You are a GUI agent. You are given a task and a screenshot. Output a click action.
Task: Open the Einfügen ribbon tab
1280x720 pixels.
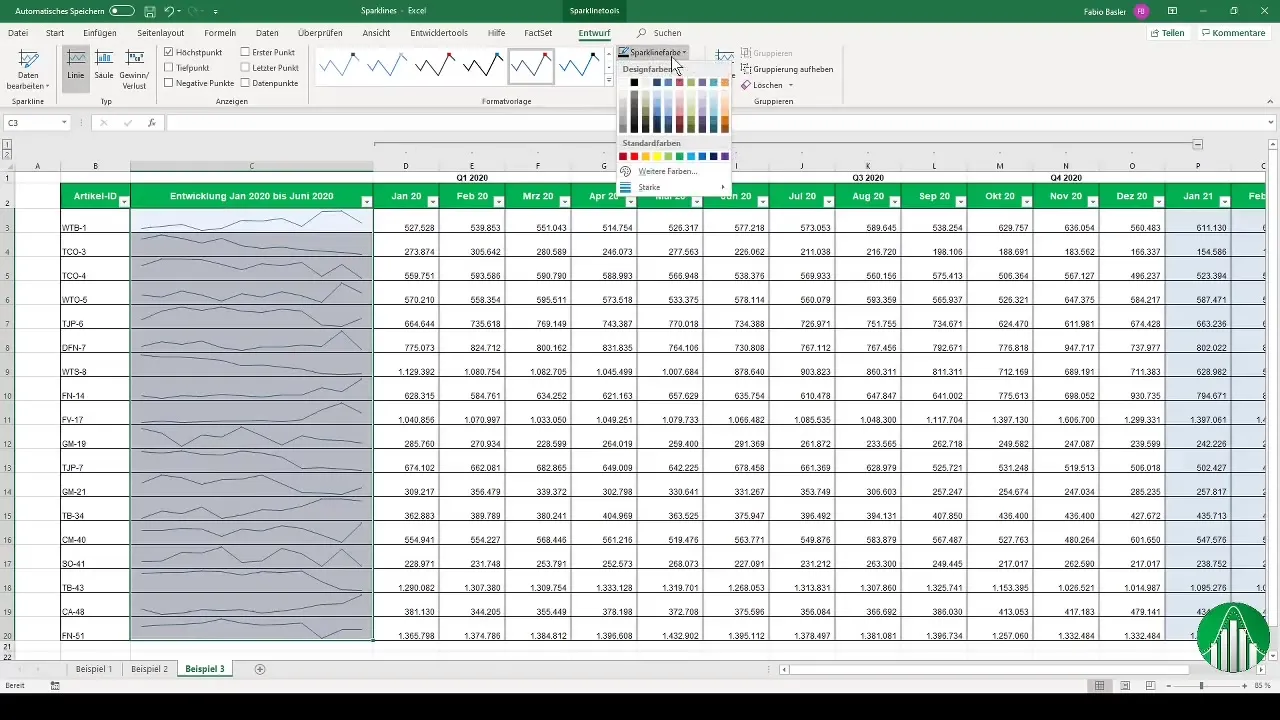click(x=100, y=33)
